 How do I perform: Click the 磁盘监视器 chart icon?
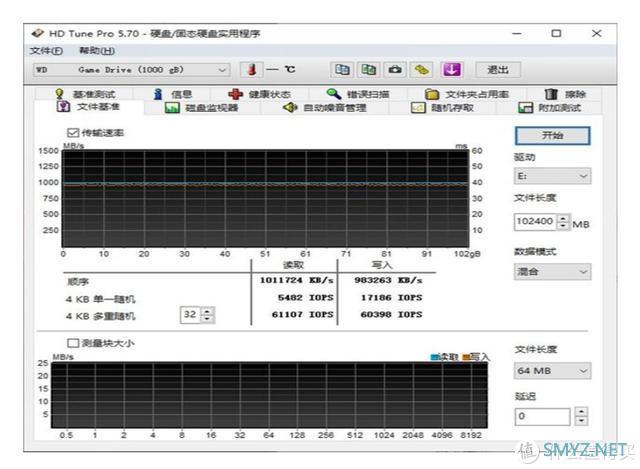(172, 108)
